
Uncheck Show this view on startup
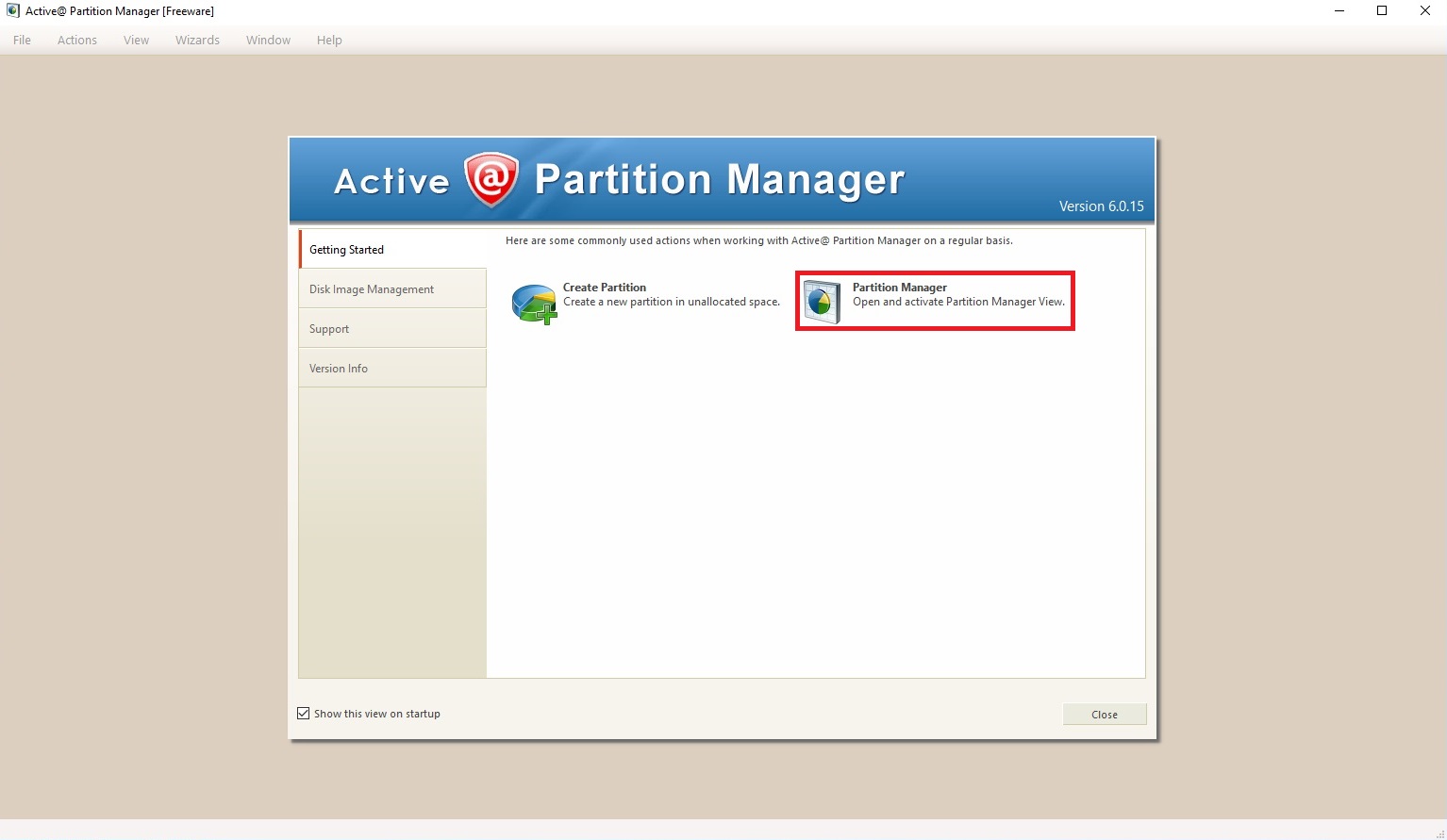click(x=304, y=714)
